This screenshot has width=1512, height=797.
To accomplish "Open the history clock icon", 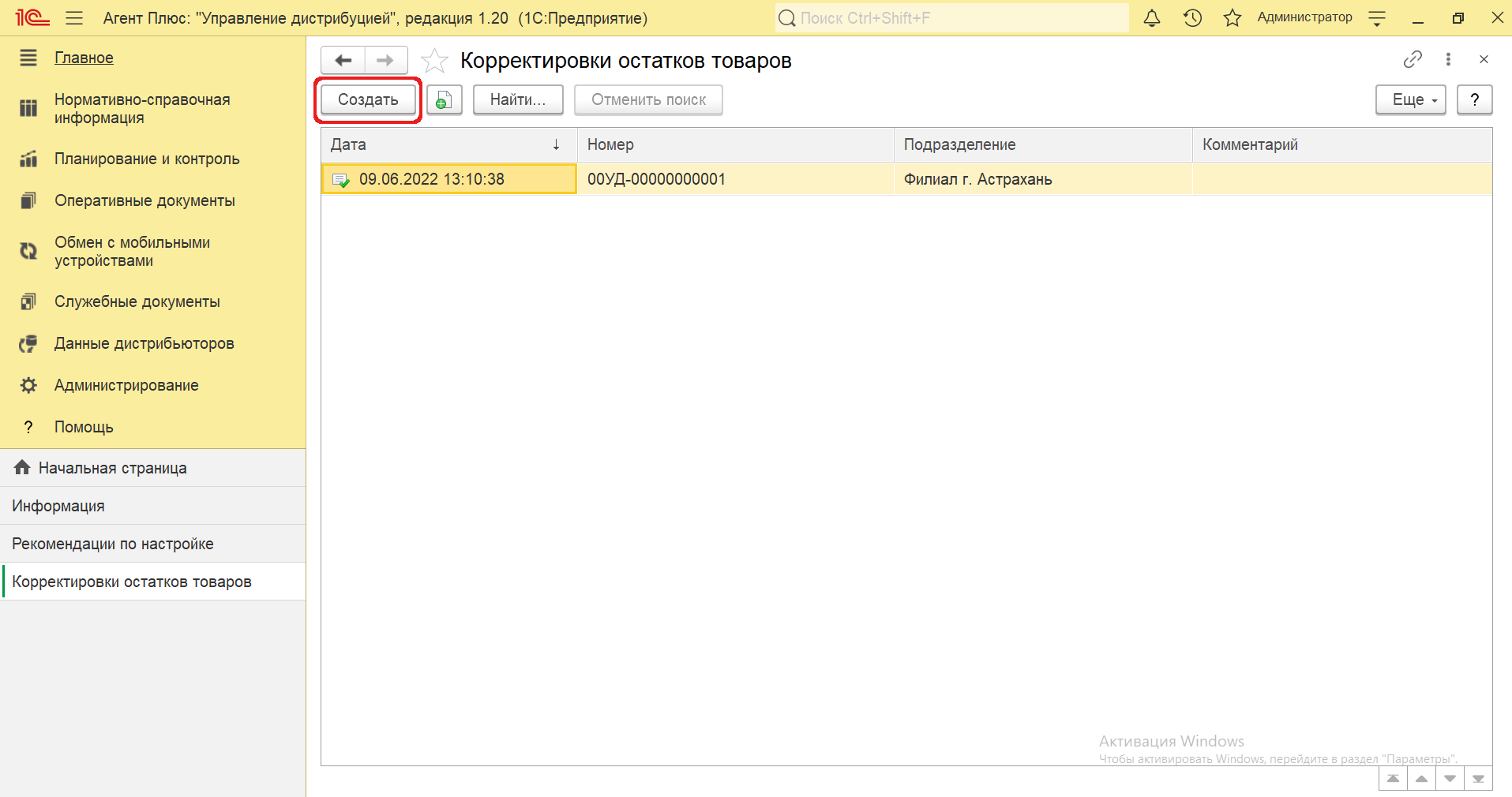I will 1192,18.
